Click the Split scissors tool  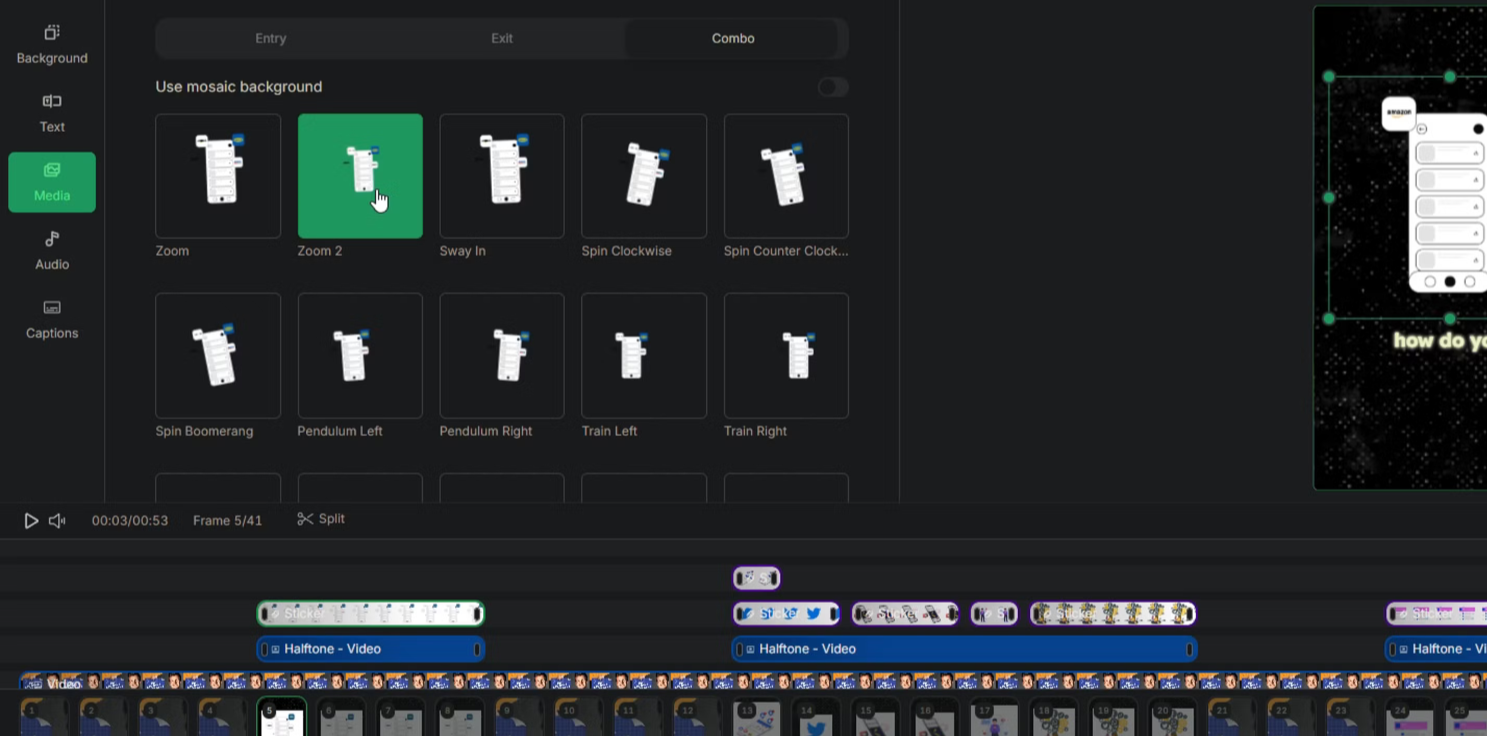coord(321,519)
